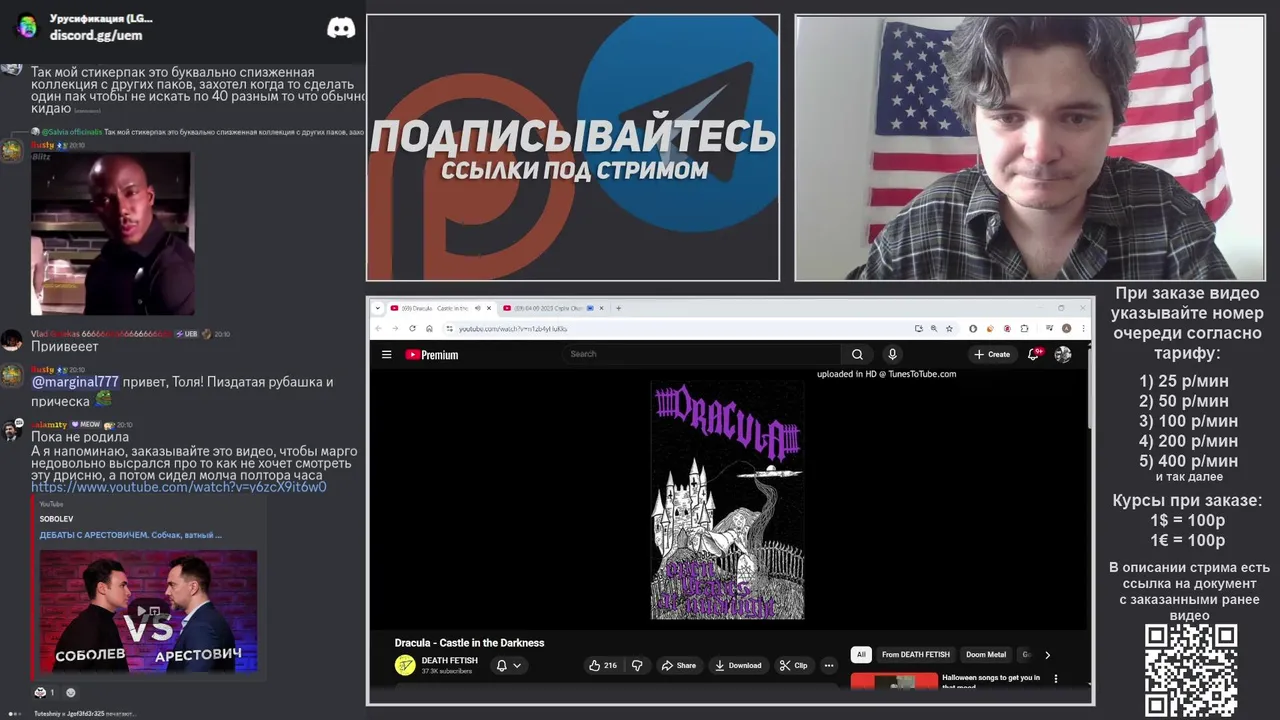Open options for Halloween songs suggested video
1280x720 pixels.
coord(1055,679)
